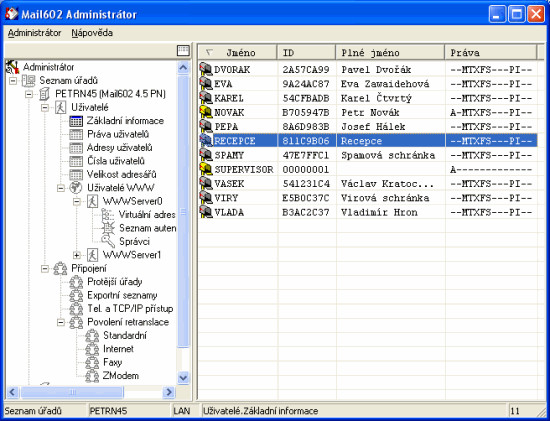Collapse the Připojení branch
The width and height of the screenshot is (550, 421).
(45, 269)
